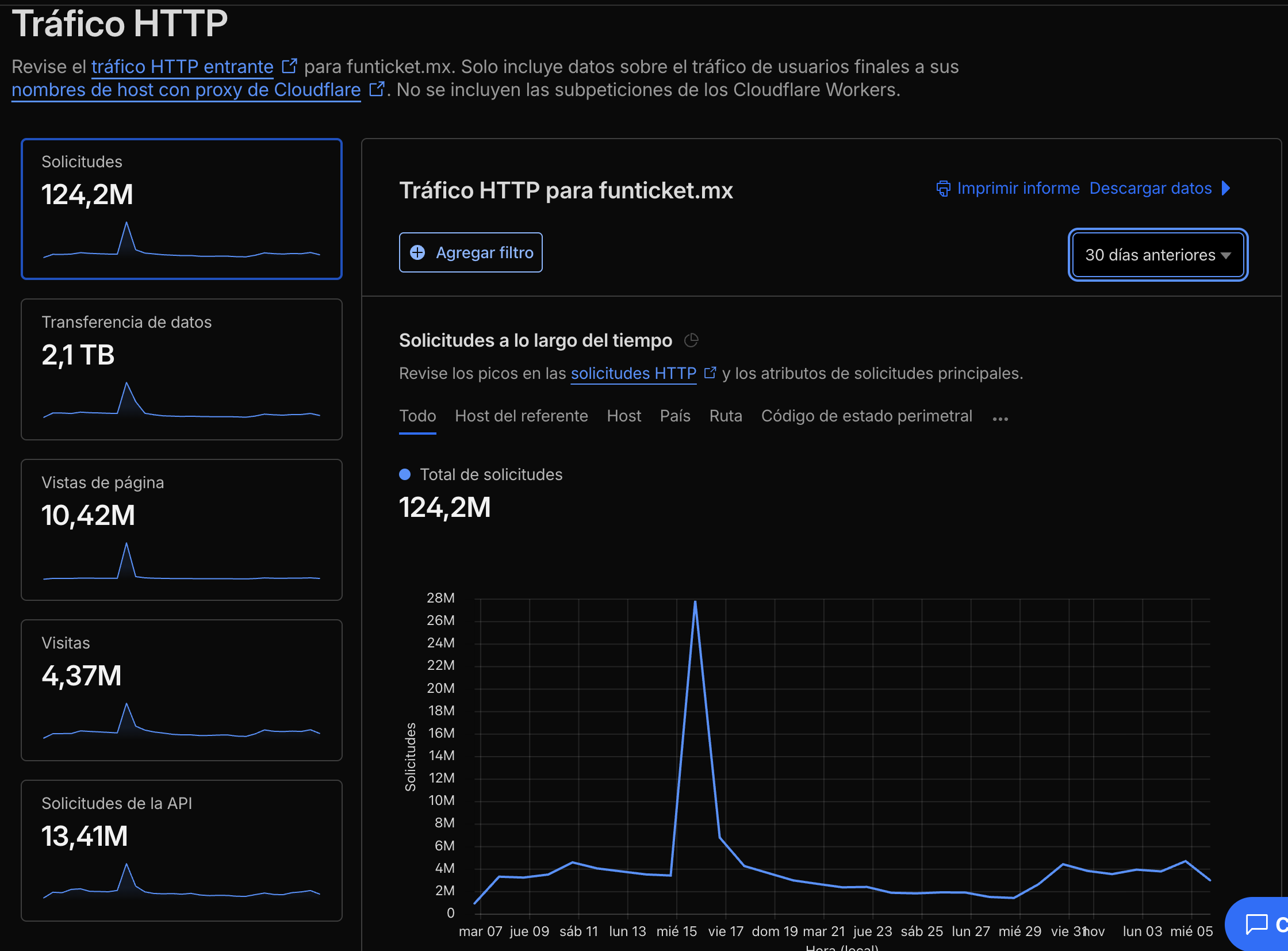Viewport: 1288px width, 951px height.
Task: Click the arrow icon next to Descargar datos
Action: (x=1226, y=188)
